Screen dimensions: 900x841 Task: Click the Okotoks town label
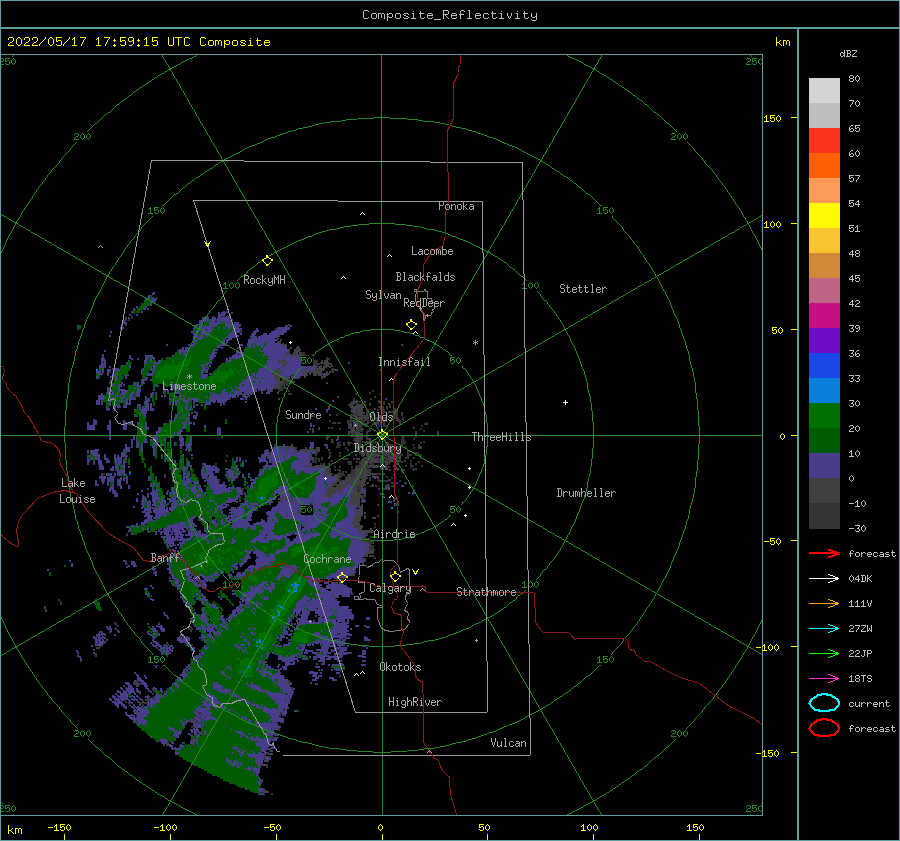(400, 667)
